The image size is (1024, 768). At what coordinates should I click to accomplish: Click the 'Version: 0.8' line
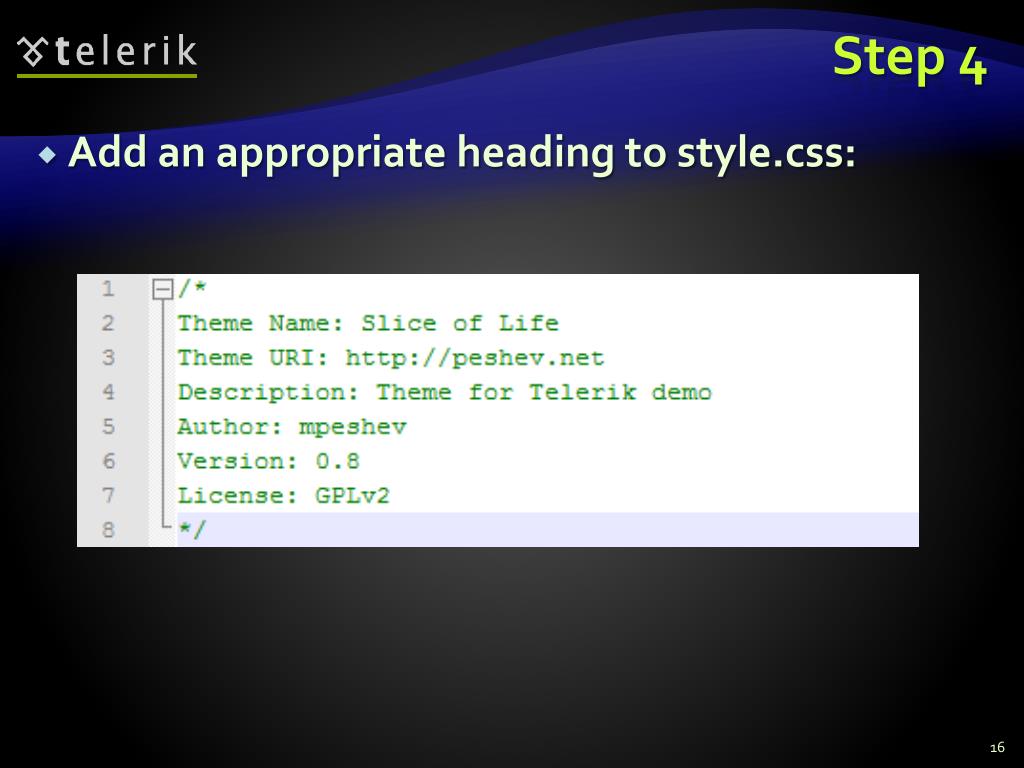pyautogui.click(x=268, y=461)
